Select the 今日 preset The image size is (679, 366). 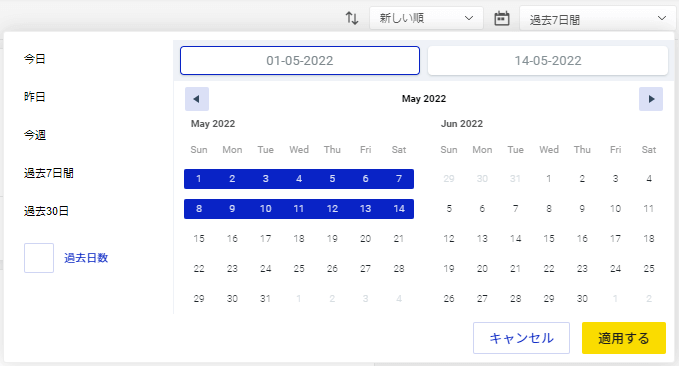coord(35,58)
